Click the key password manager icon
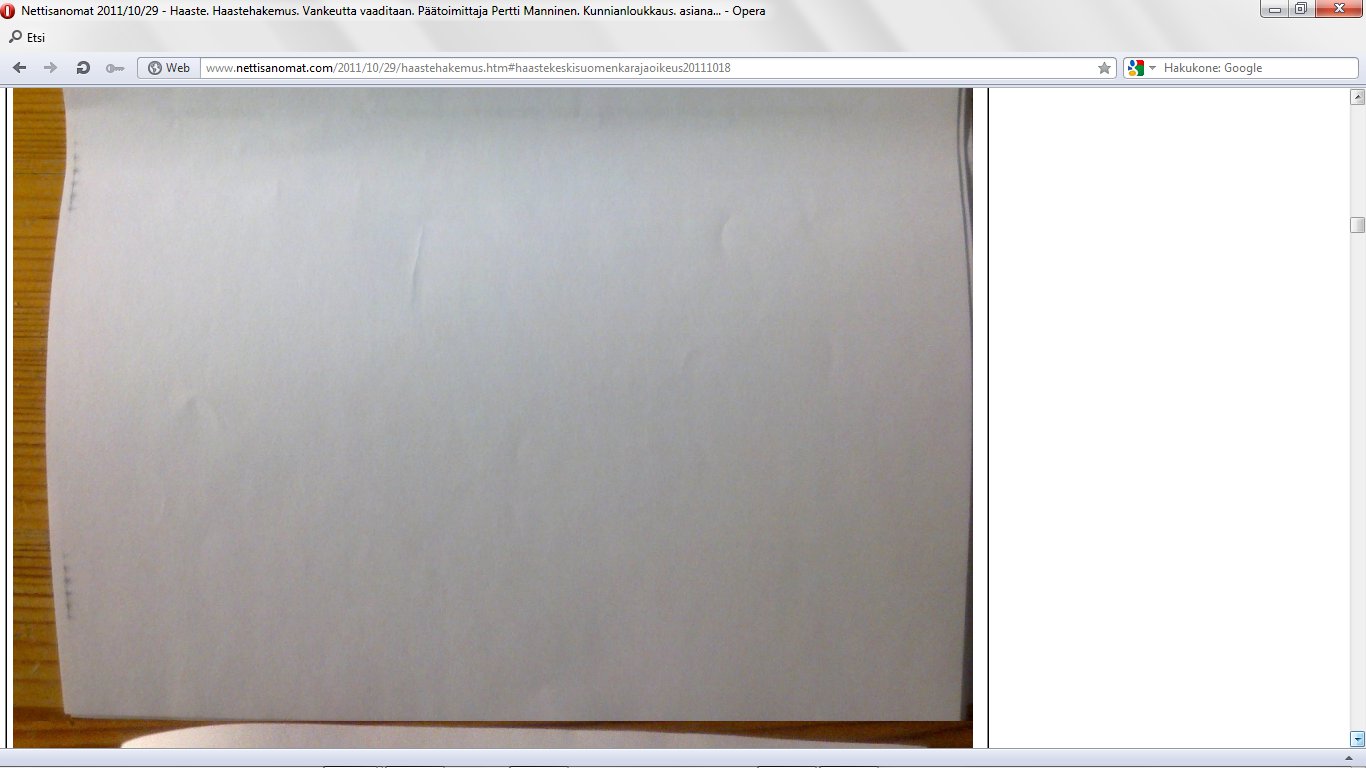Image resolution: width=1366 pixels, height=768 pixels. (x=115, y=68)
